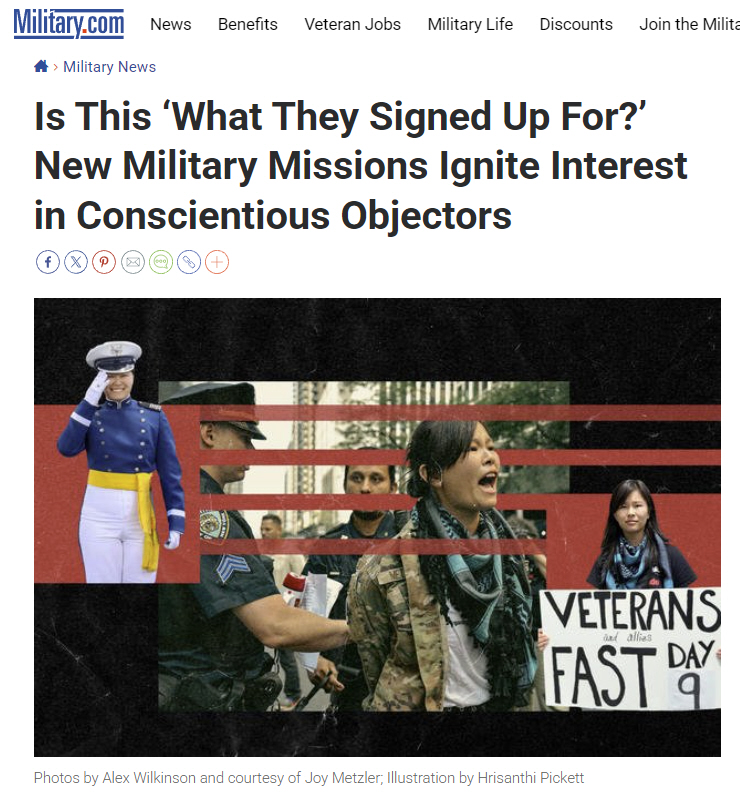The image size is (740, 799).
Task: Open Join the Military menu
Action: (689, 24)
